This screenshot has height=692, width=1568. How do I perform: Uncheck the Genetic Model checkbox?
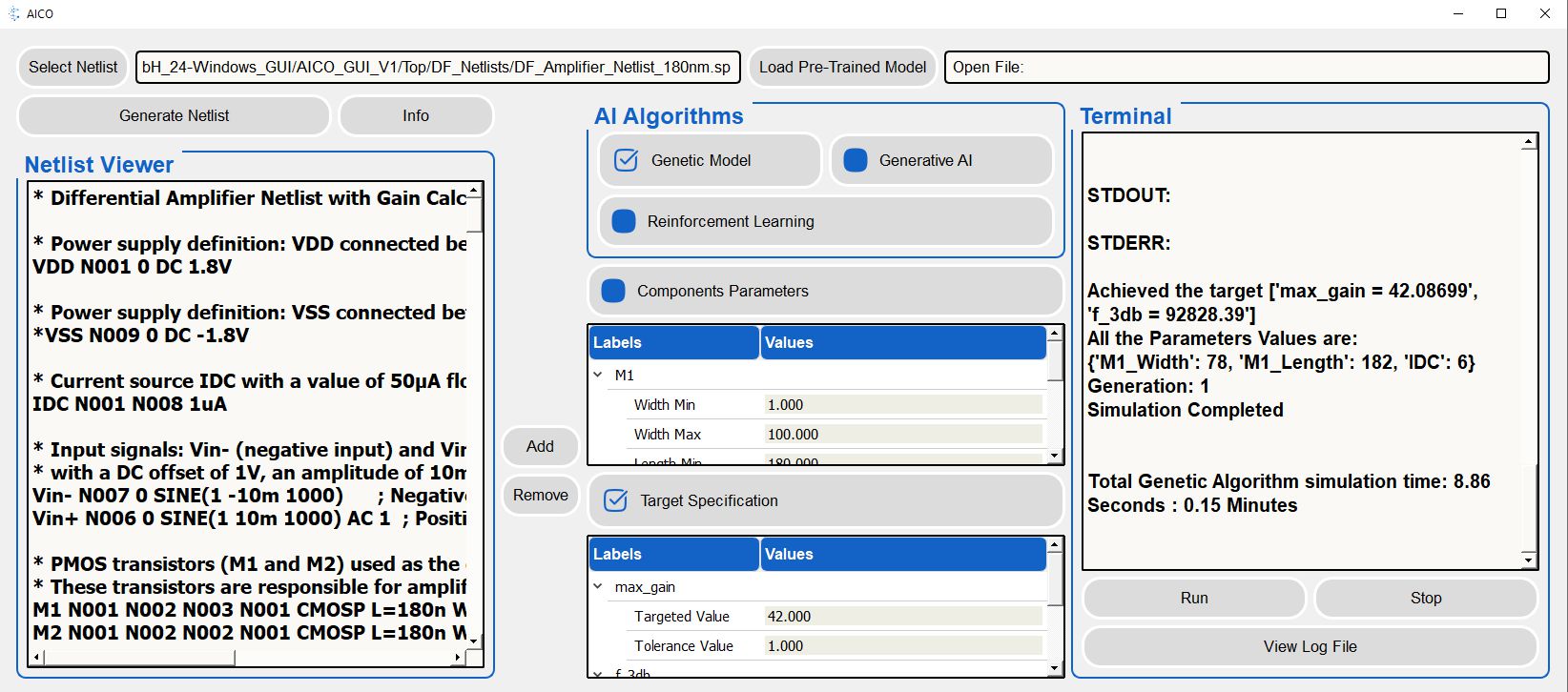click(x=626, y=160)
